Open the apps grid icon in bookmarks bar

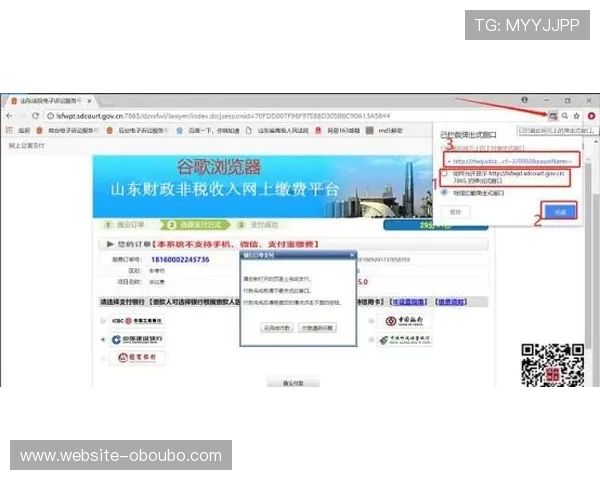pos(9,131)
